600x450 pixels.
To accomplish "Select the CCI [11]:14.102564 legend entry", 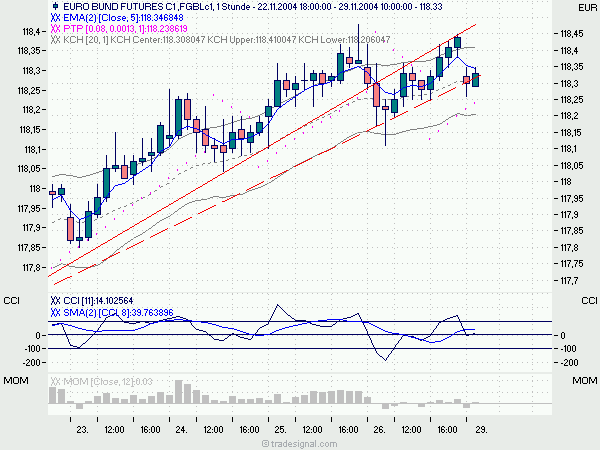I will (98, 301).
